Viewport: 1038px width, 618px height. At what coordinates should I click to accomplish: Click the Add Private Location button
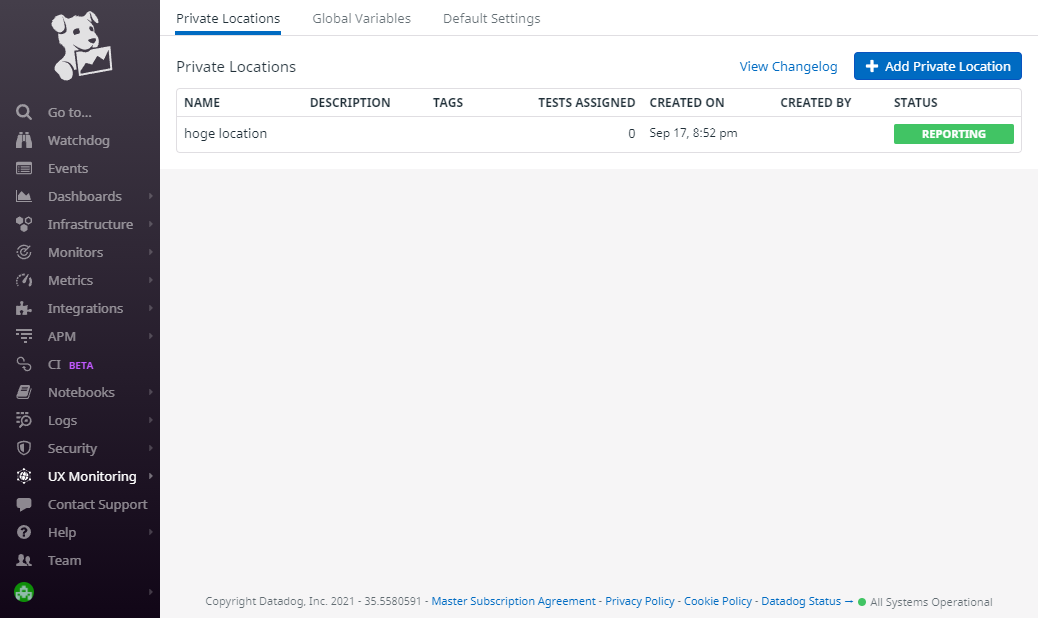937,66
